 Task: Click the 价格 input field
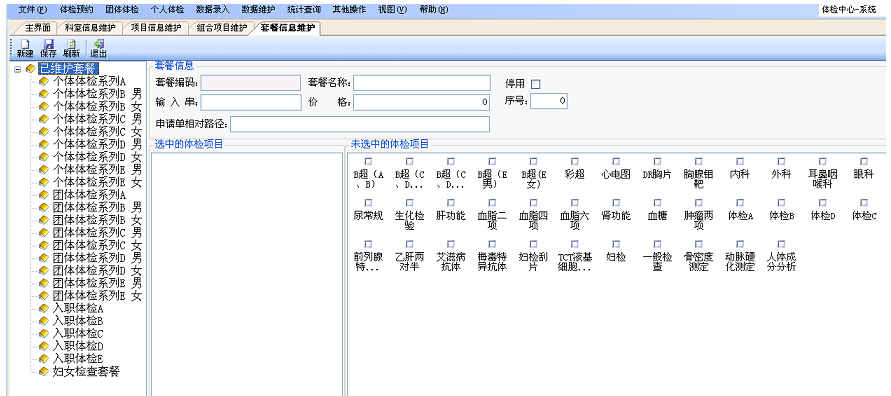[x=422, y=102]
